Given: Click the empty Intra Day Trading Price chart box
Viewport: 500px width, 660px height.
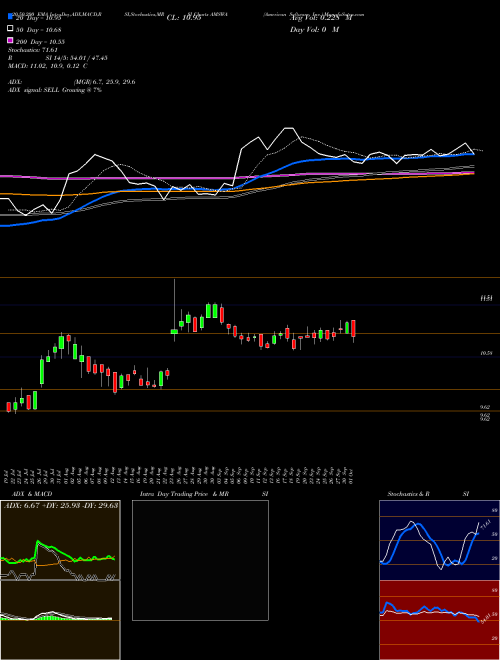Looking at the screenshot, I should tap(200, 560).
